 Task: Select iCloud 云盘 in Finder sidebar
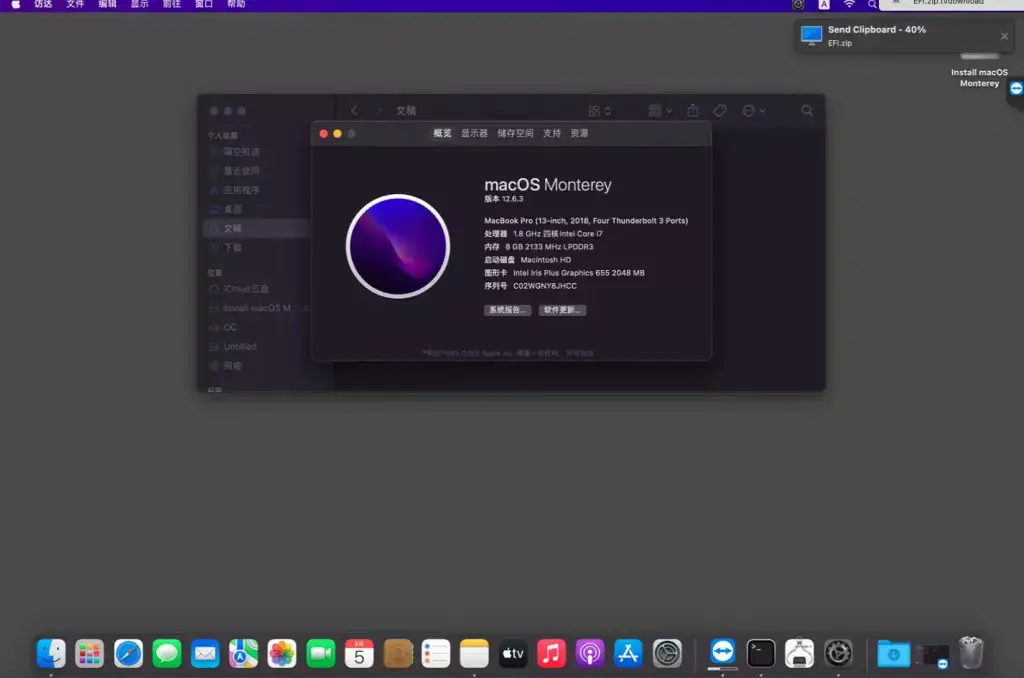click(x=256, y=289)
